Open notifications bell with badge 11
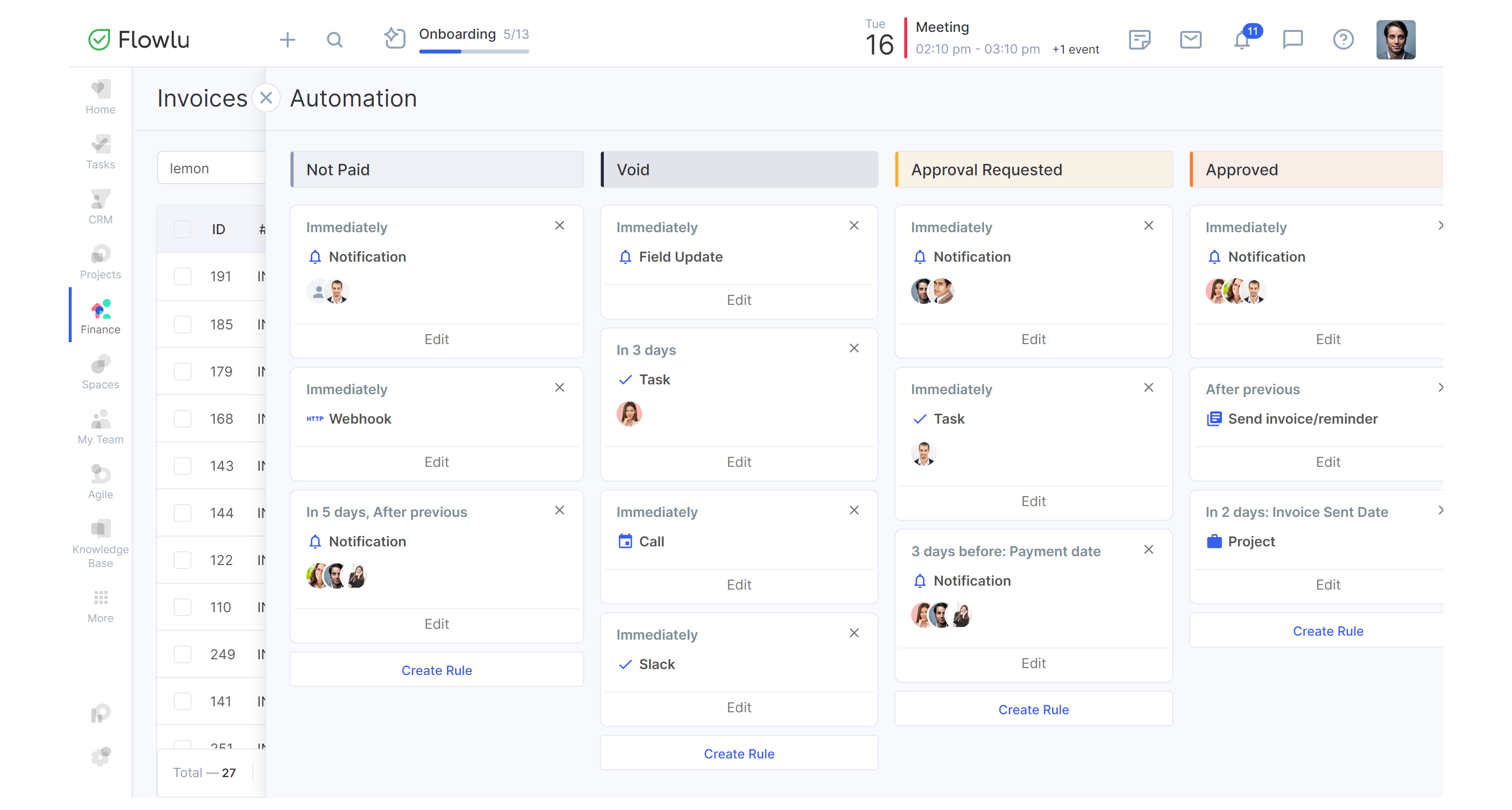The image size is (1512, 810). pyautogui.click(x=1242, y=40)
